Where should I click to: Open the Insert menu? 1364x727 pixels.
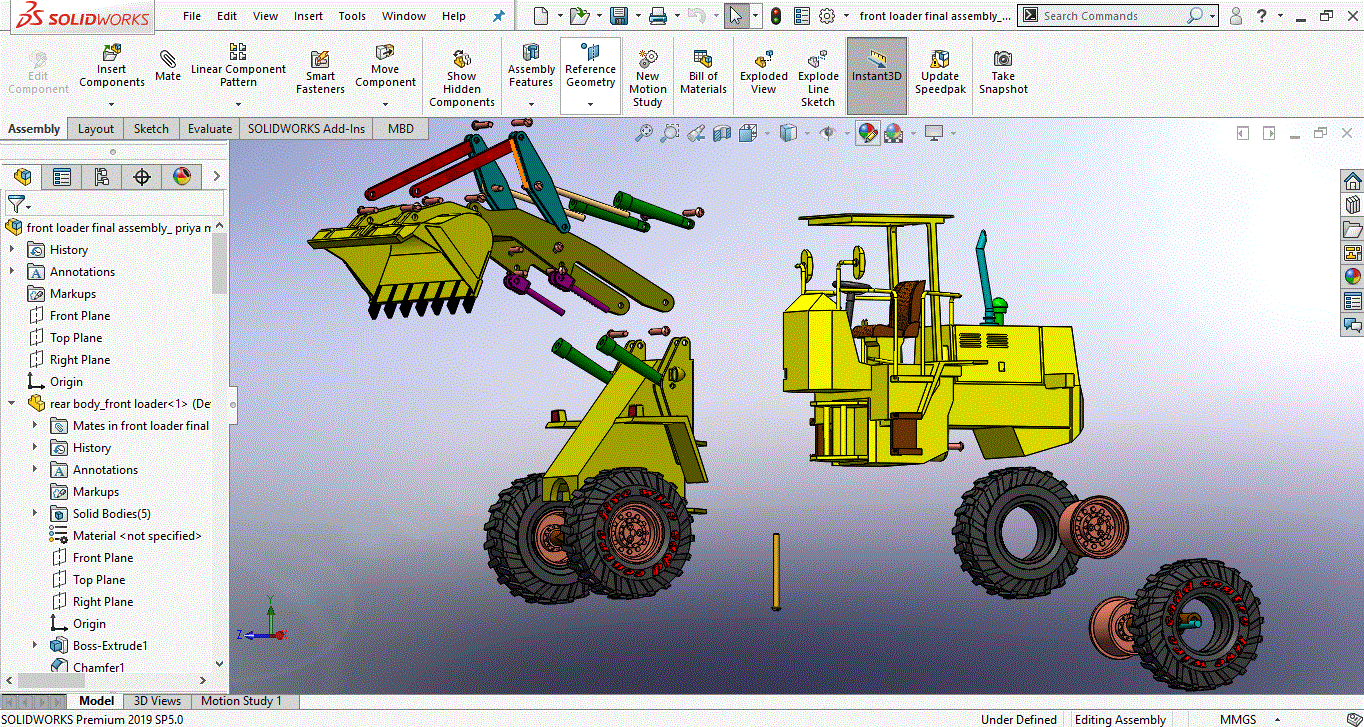pos(308,16)
